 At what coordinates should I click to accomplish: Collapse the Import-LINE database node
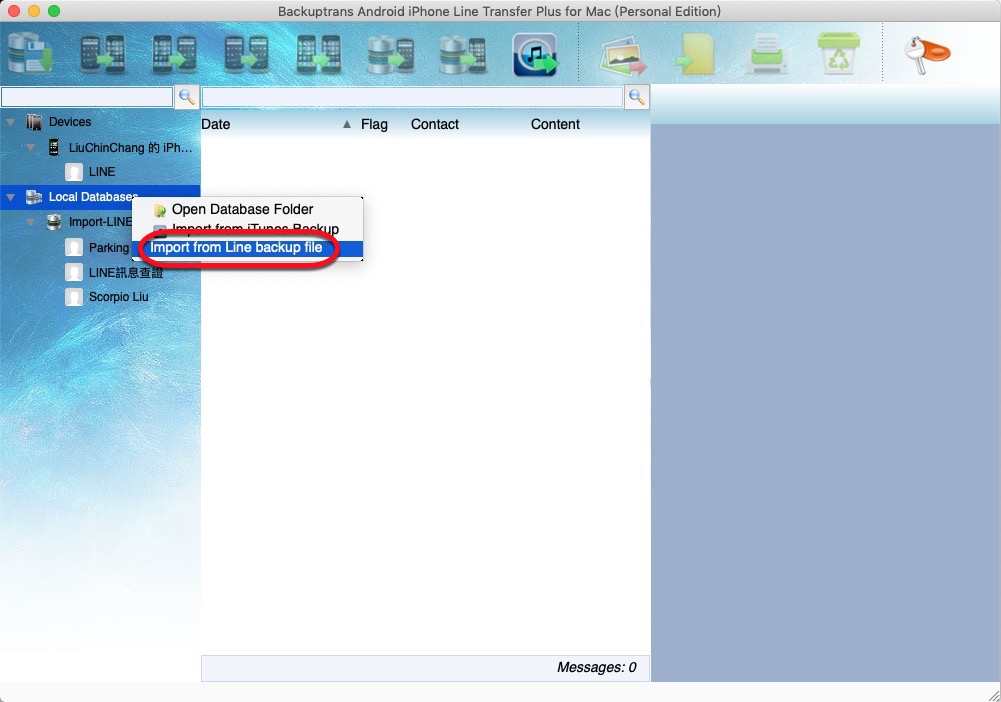tap(31, 222)
